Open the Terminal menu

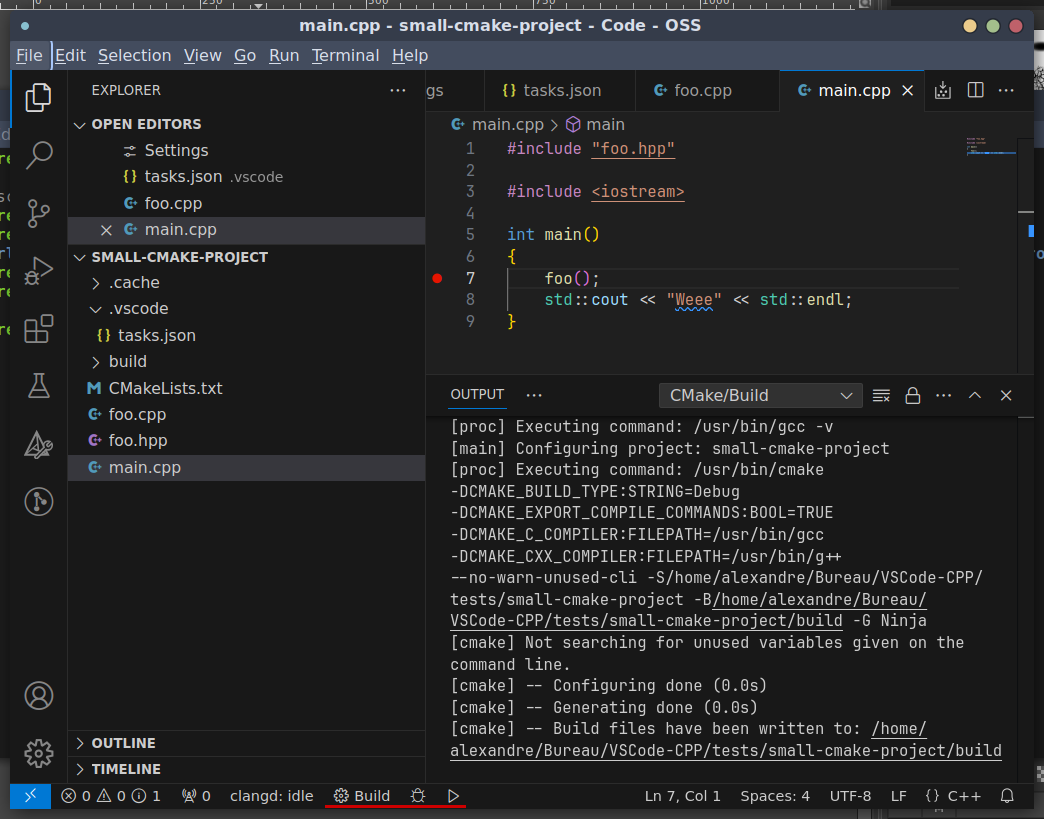pos(345,55)
